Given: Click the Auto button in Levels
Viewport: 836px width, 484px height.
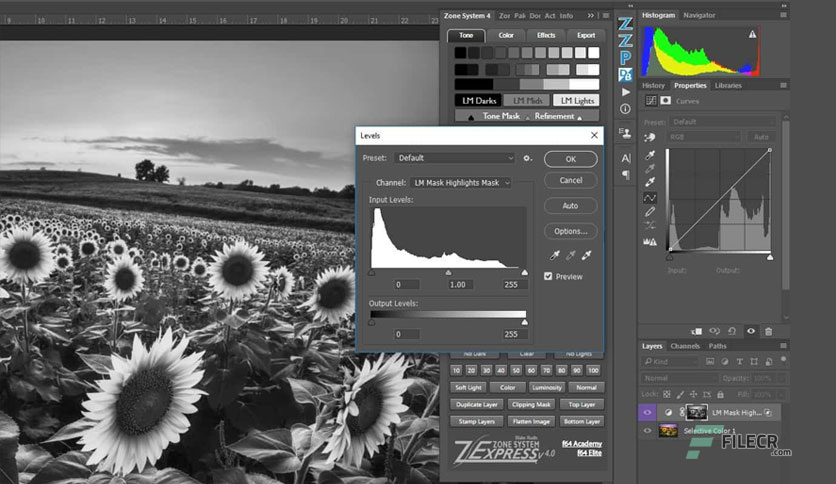Looking at the screenshot, I should (570, 206).
